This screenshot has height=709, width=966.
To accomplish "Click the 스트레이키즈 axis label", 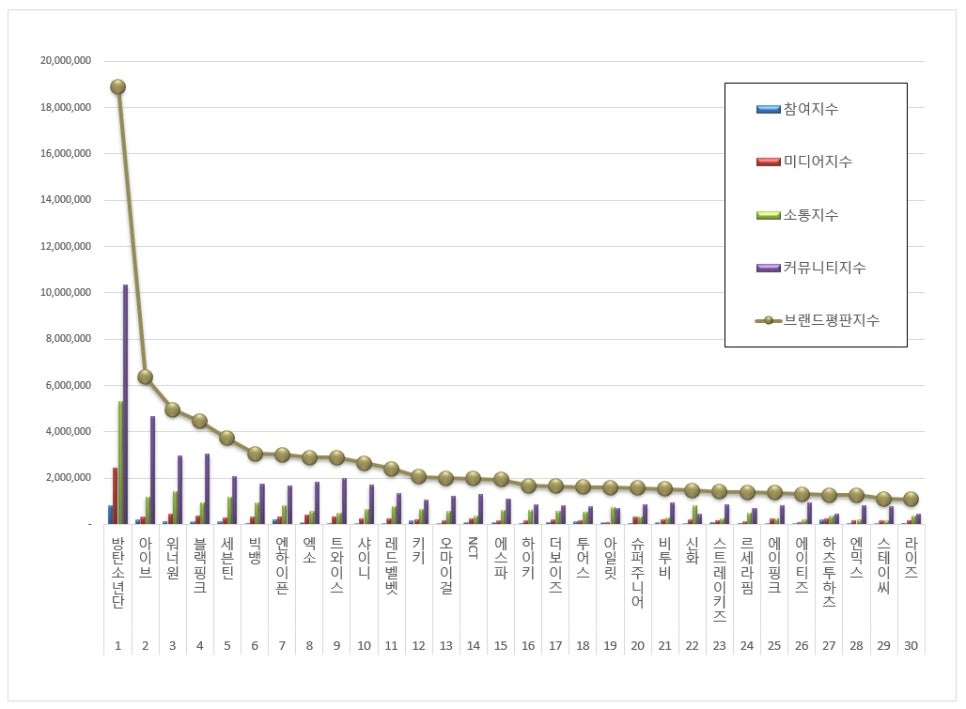I will coord(719,579).
